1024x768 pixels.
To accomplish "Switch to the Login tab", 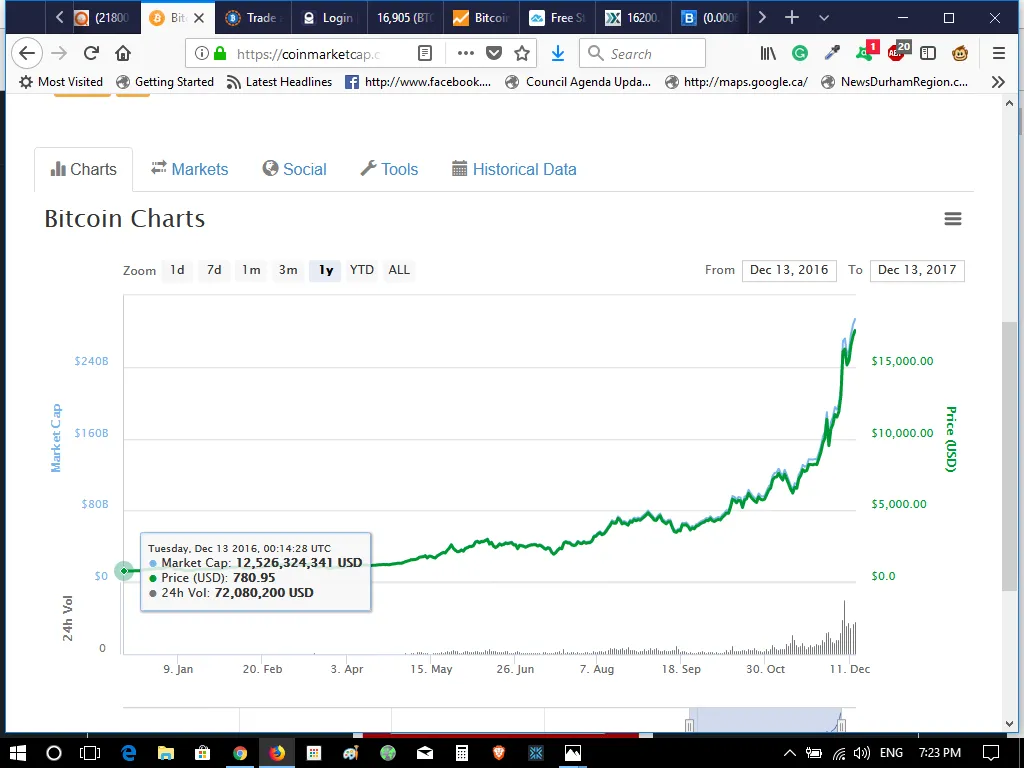I will point(329,18).
